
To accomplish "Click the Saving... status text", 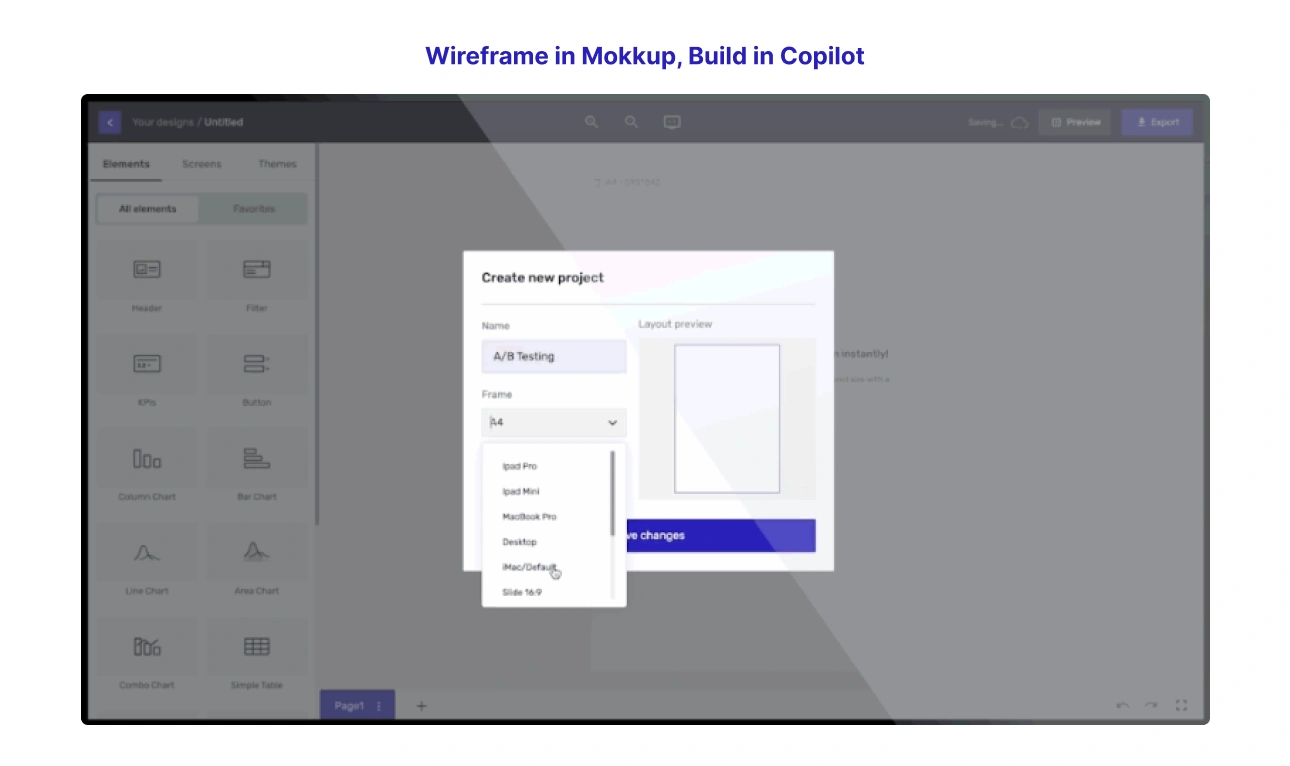I will tap(985, 122).
